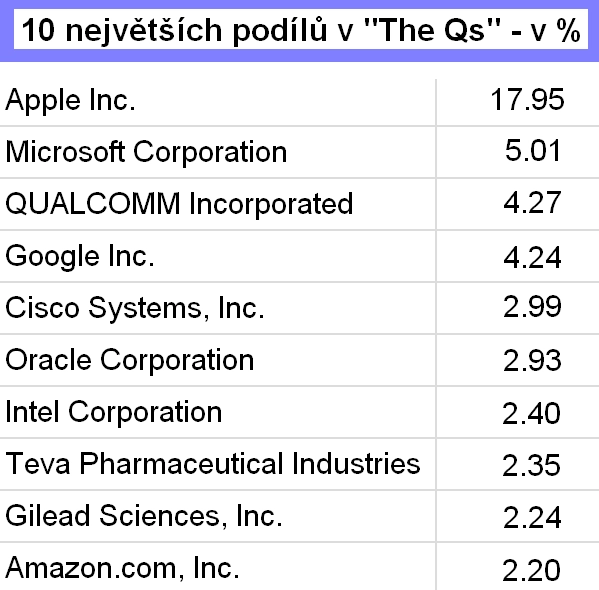The height and width of the screenshot is (590, 599).
Task: Click the 2.35 percentage value
Action: tap(531, 465)
